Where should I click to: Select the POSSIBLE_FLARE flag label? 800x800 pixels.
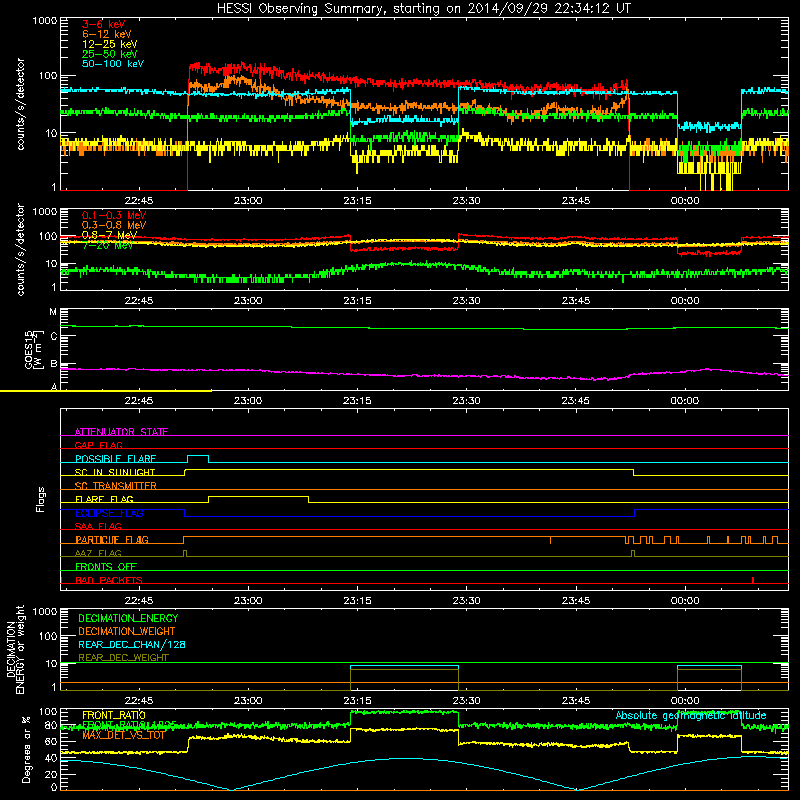[x=115, y=459]
